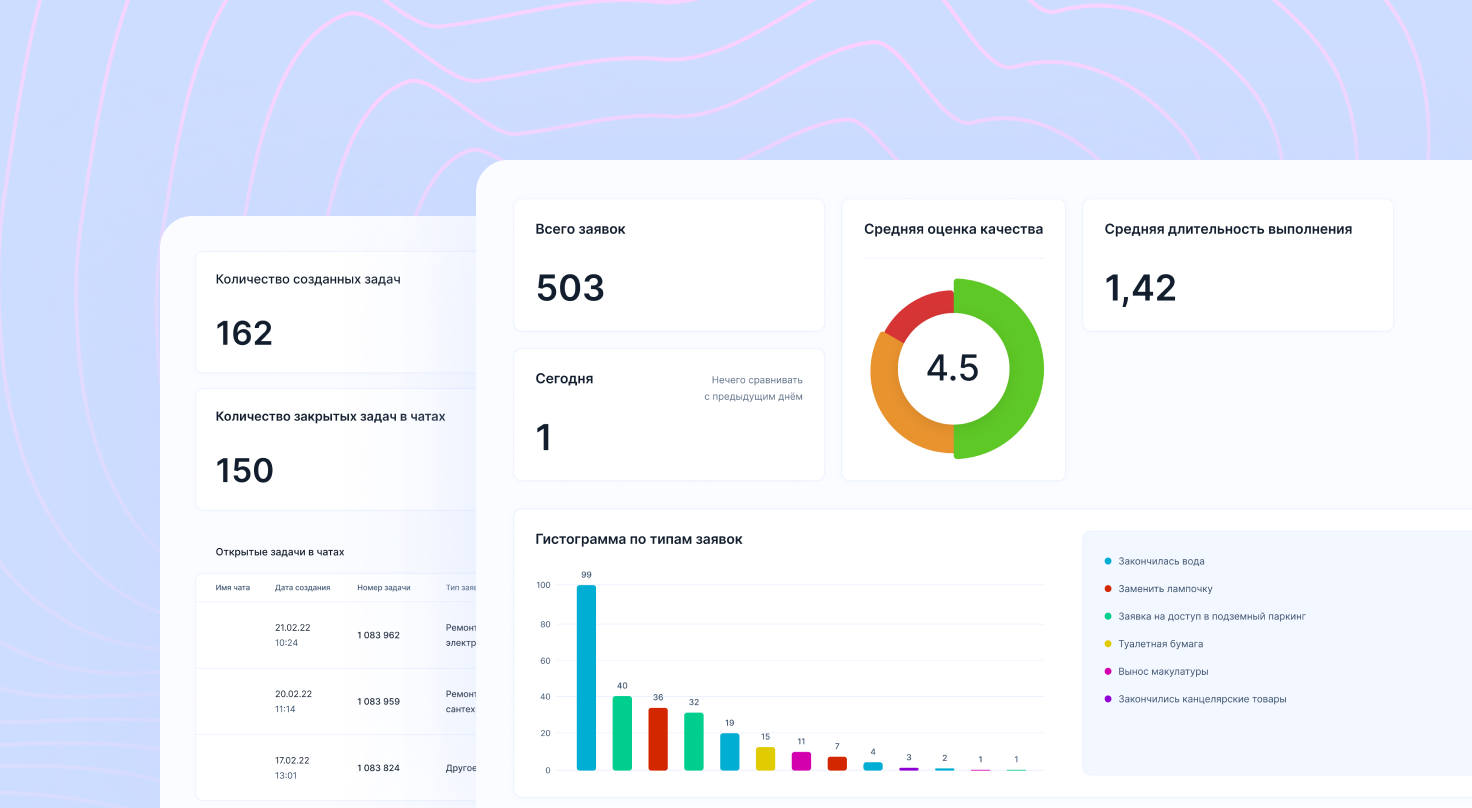Select the tallest blue bar labeled 99
Screen dimensions: 1472x808
586,678
